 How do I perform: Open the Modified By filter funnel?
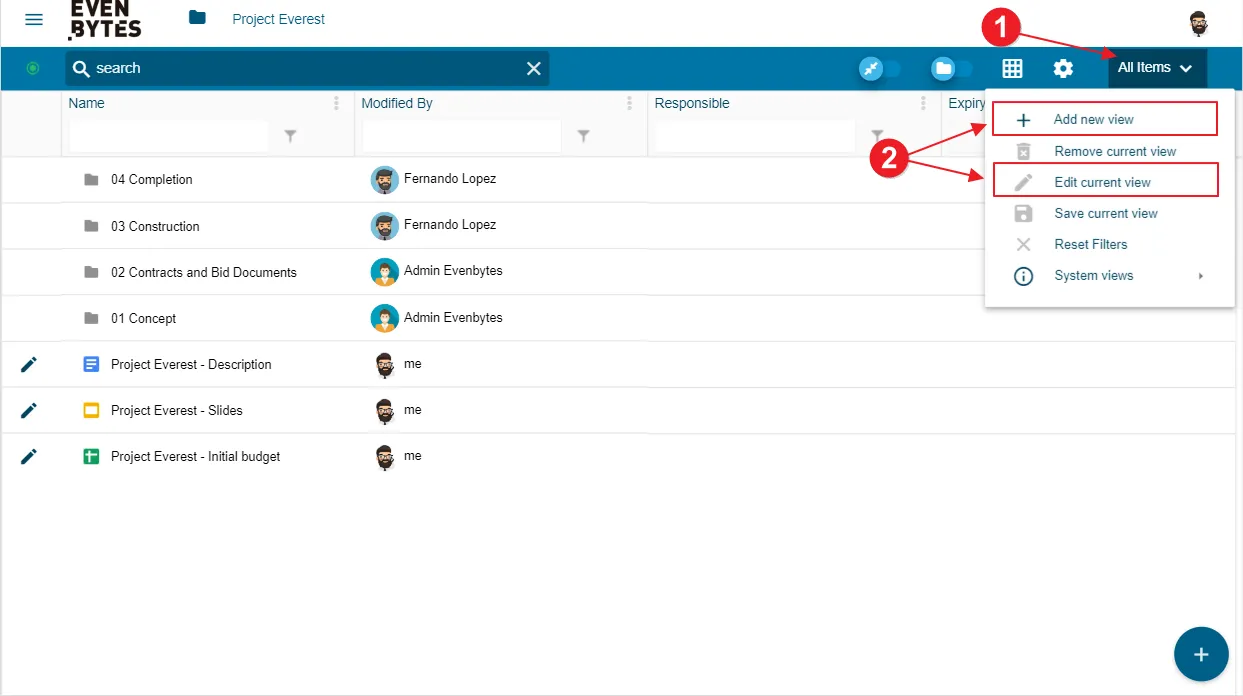click(x=583, y=136)
